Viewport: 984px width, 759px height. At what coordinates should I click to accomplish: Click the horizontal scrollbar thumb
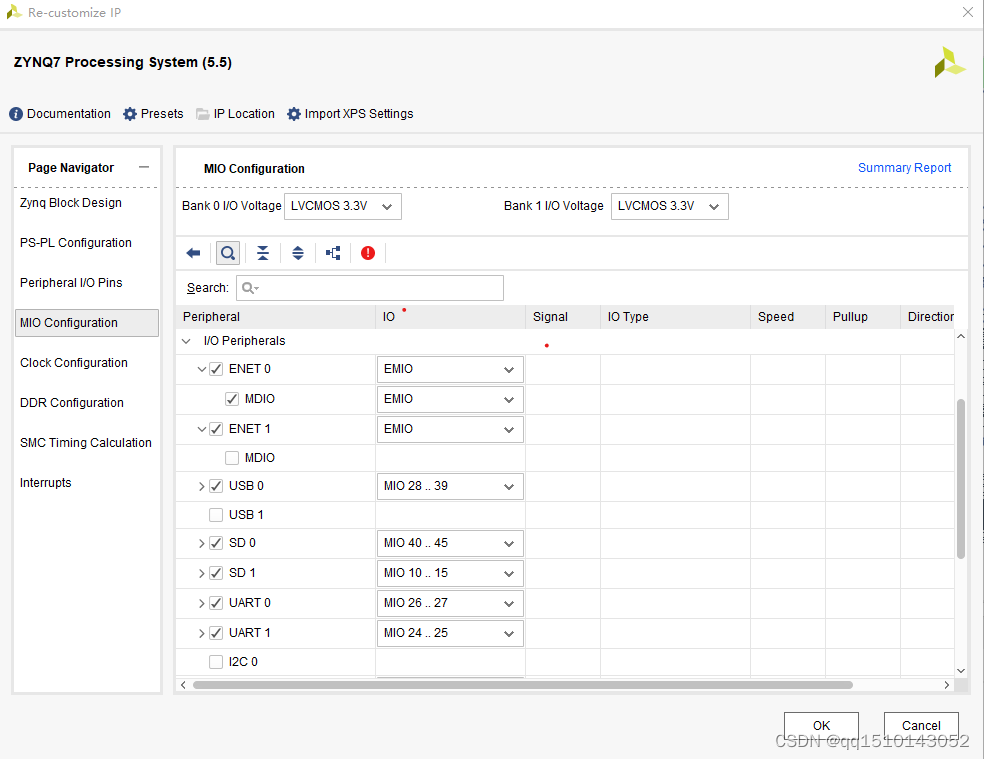coord(523,685)
